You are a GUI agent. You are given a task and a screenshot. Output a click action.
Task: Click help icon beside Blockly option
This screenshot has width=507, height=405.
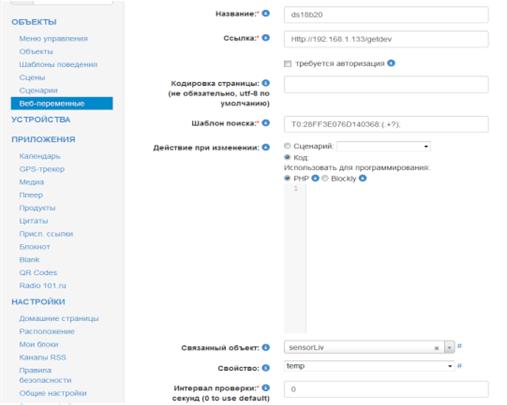pos(363,178)
